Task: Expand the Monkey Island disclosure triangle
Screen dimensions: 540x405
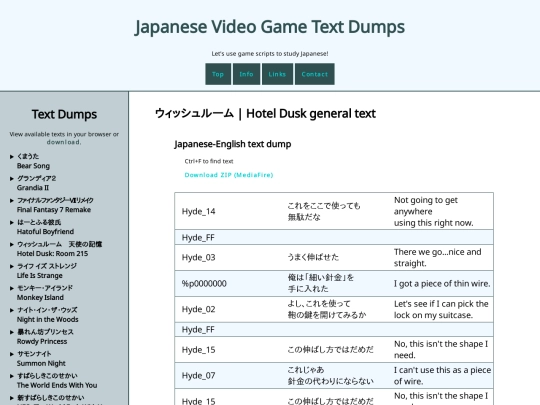Action: pos(12,288)
